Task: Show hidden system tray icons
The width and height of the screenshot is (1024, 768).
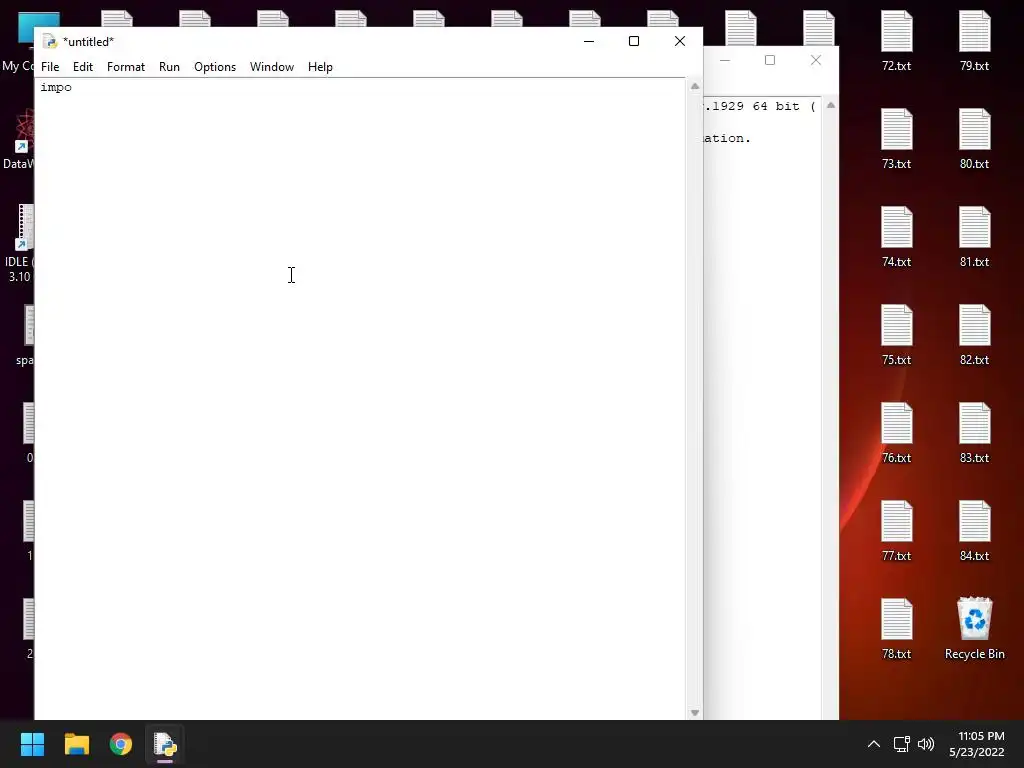Action: tap(874, 744)
